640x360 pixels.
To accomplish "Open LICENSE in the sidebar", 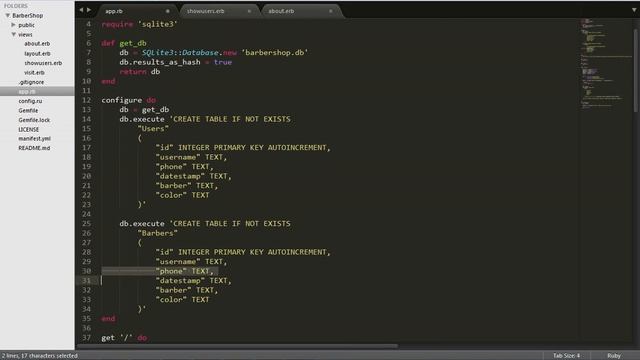I will pyautogui.click(x=29, y=129).
